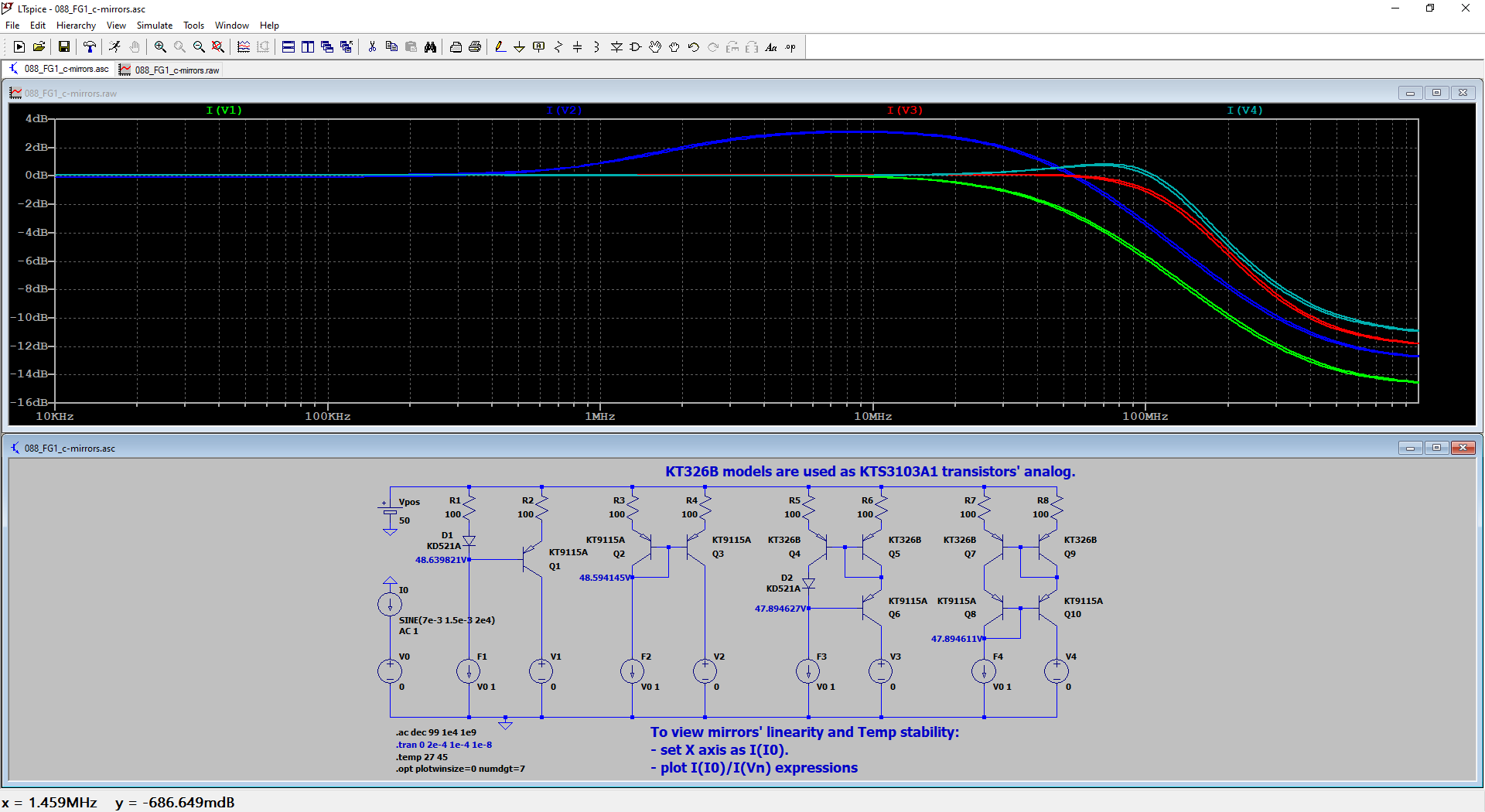Click the 100MHz x-axis label

(1145, 416)
